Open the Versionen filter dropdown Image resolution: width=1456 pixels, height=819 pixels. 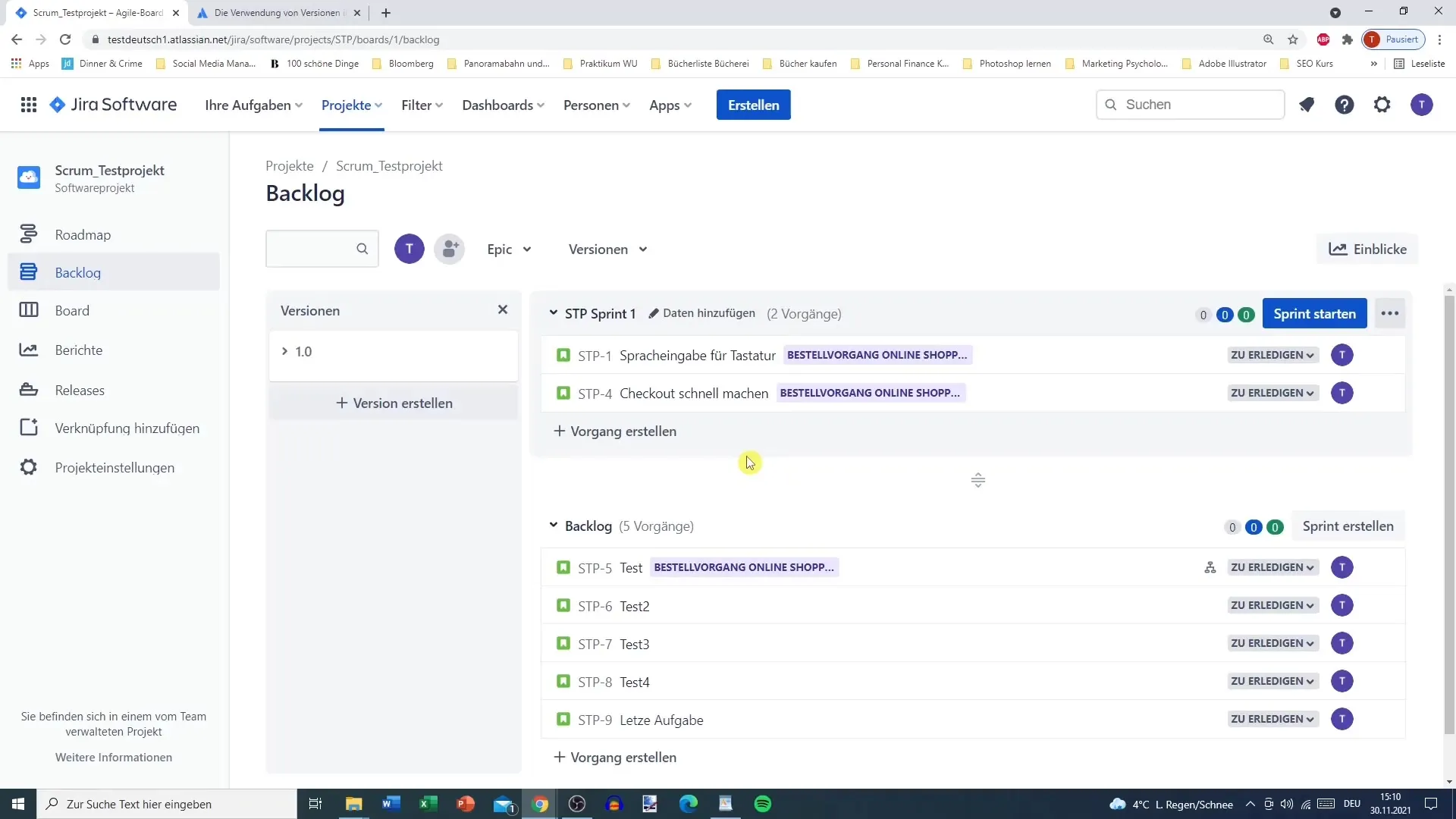tap(608, 249)
